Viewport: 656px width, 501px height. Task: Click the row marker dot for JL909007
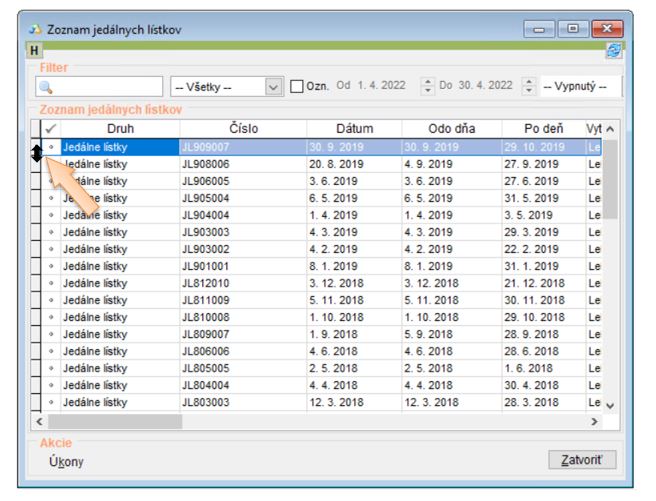click(51, 147)
